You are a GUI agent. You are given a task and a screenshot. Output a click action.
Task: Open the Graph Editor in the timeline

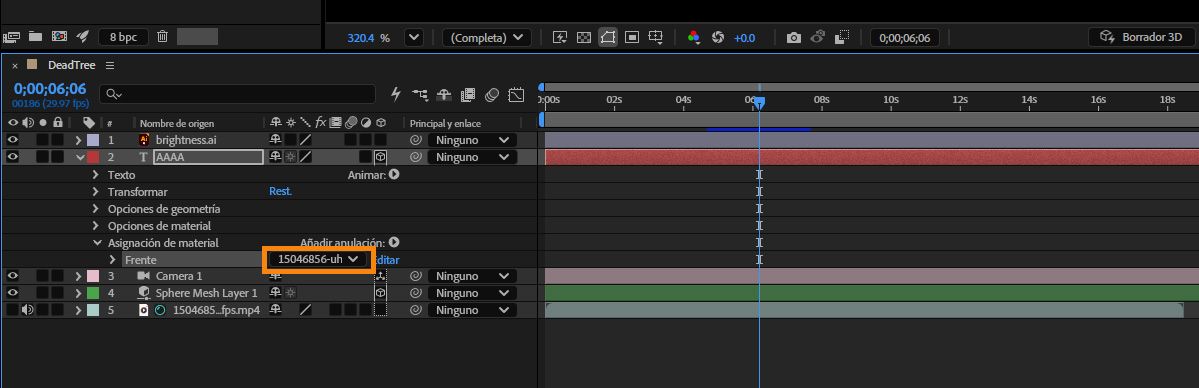pos(516,94)
